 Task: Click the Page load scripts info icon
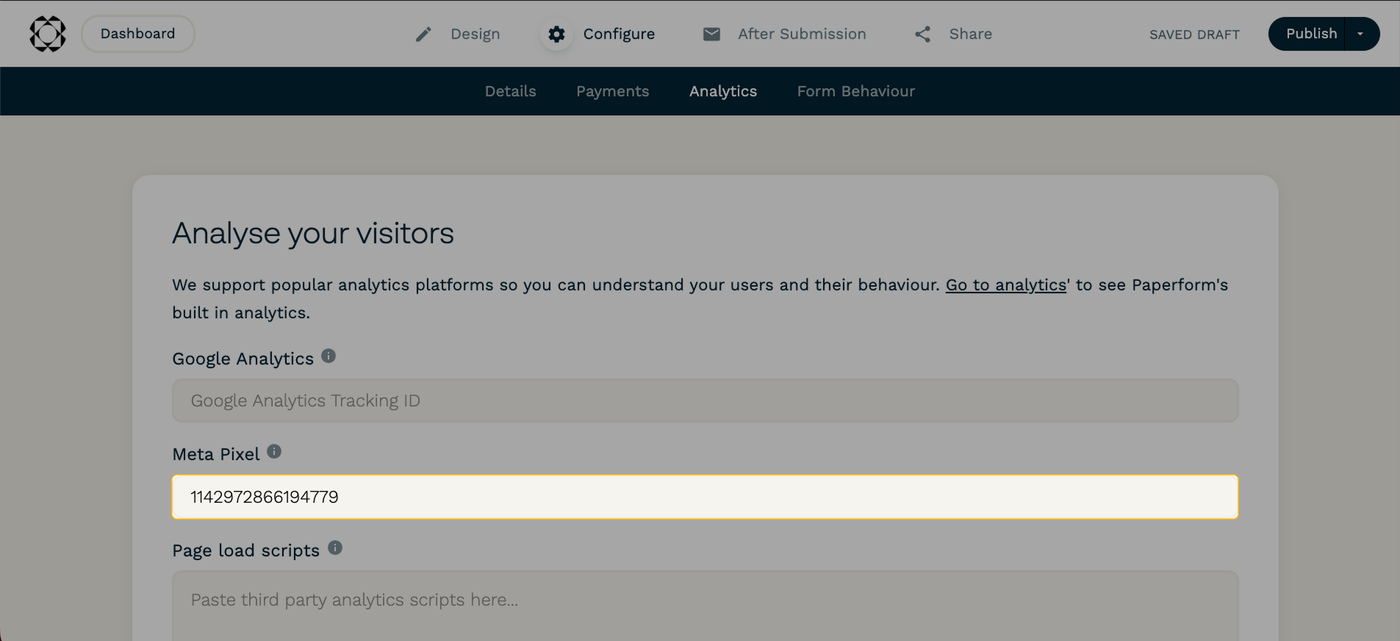[x=335, y=547]
